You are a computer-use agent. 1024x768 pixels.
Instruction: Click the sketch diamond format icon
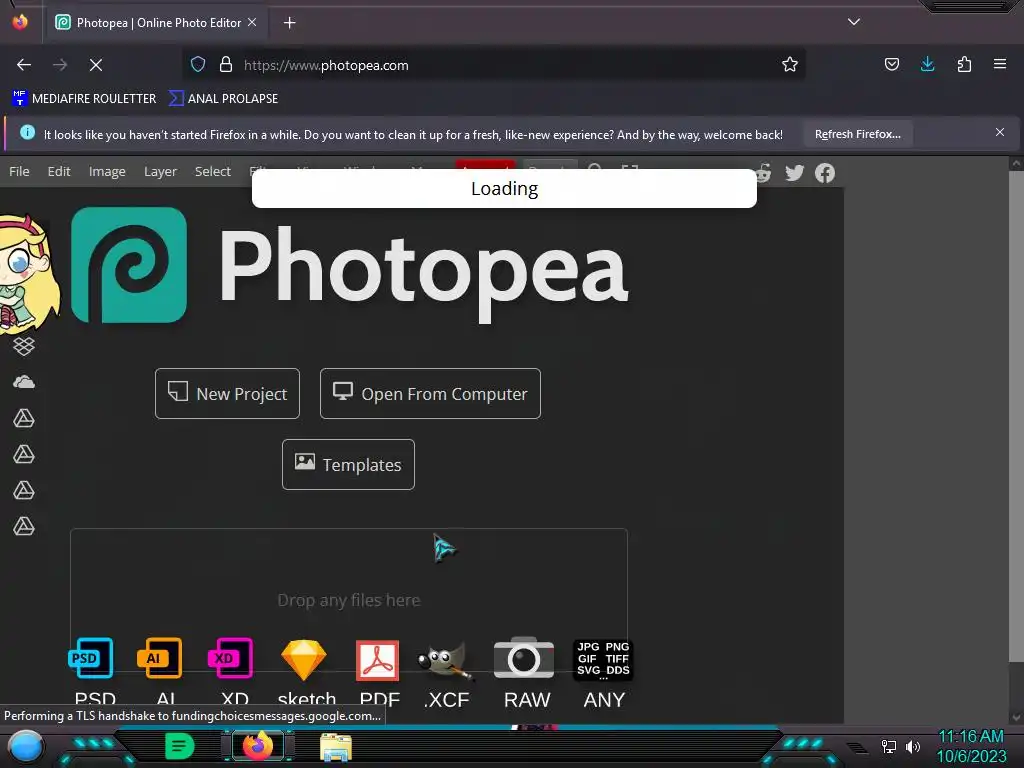point(304,660)
